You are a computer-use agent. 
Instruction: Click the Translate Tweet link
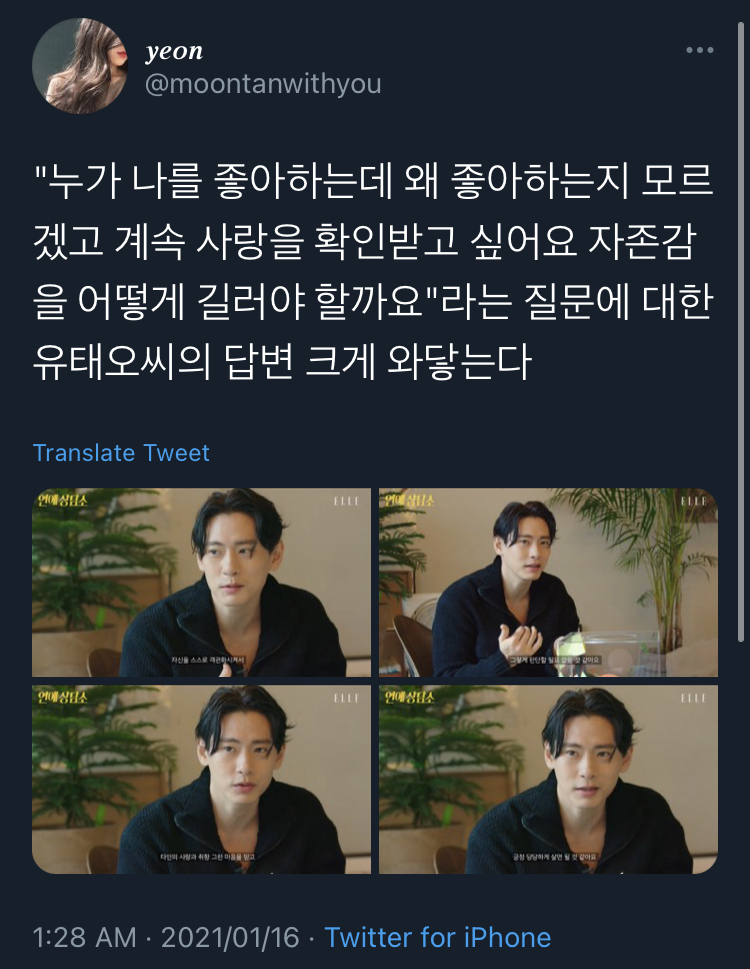[x=121, y=453]
